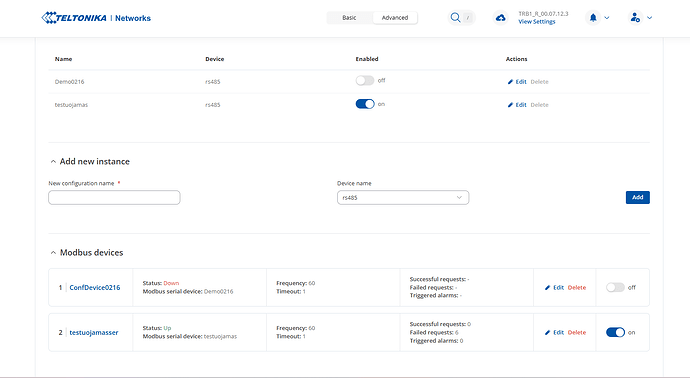Open the search magnifier icon
This screenshot has height=378, width=690.
[x=455, y=18]
